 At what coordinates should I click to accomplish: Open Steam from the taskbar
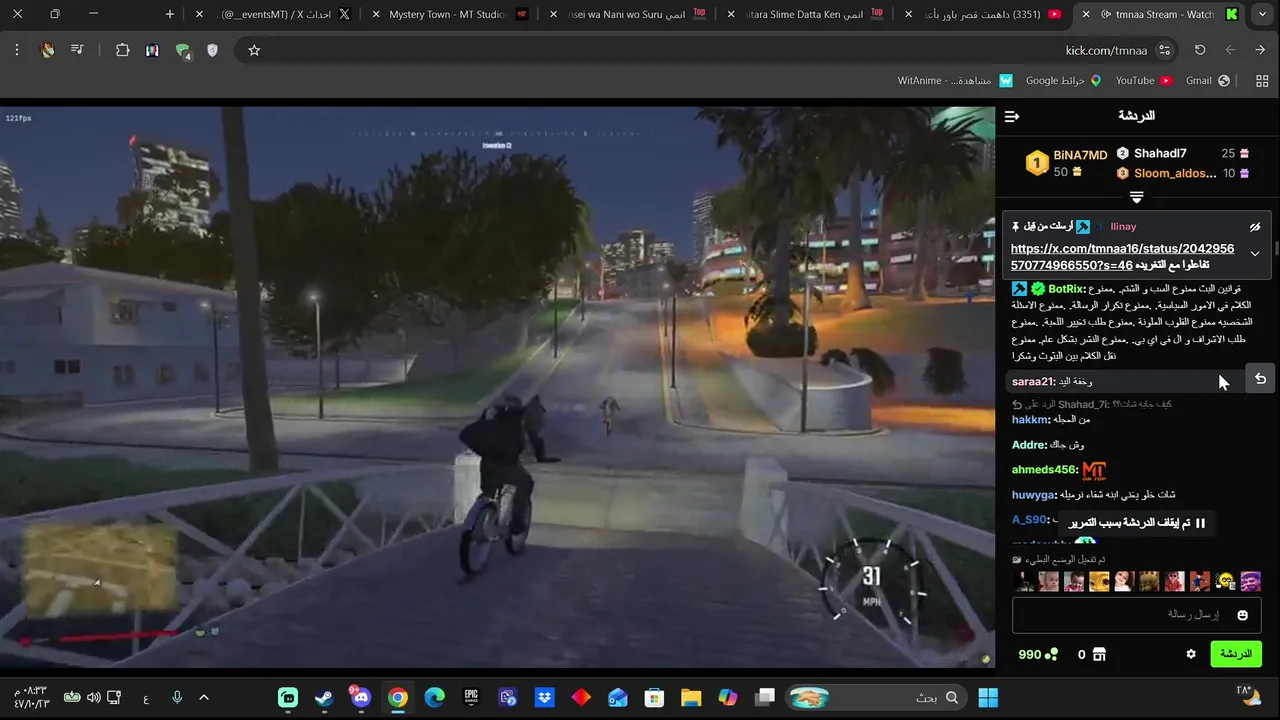tap(324, 697)
